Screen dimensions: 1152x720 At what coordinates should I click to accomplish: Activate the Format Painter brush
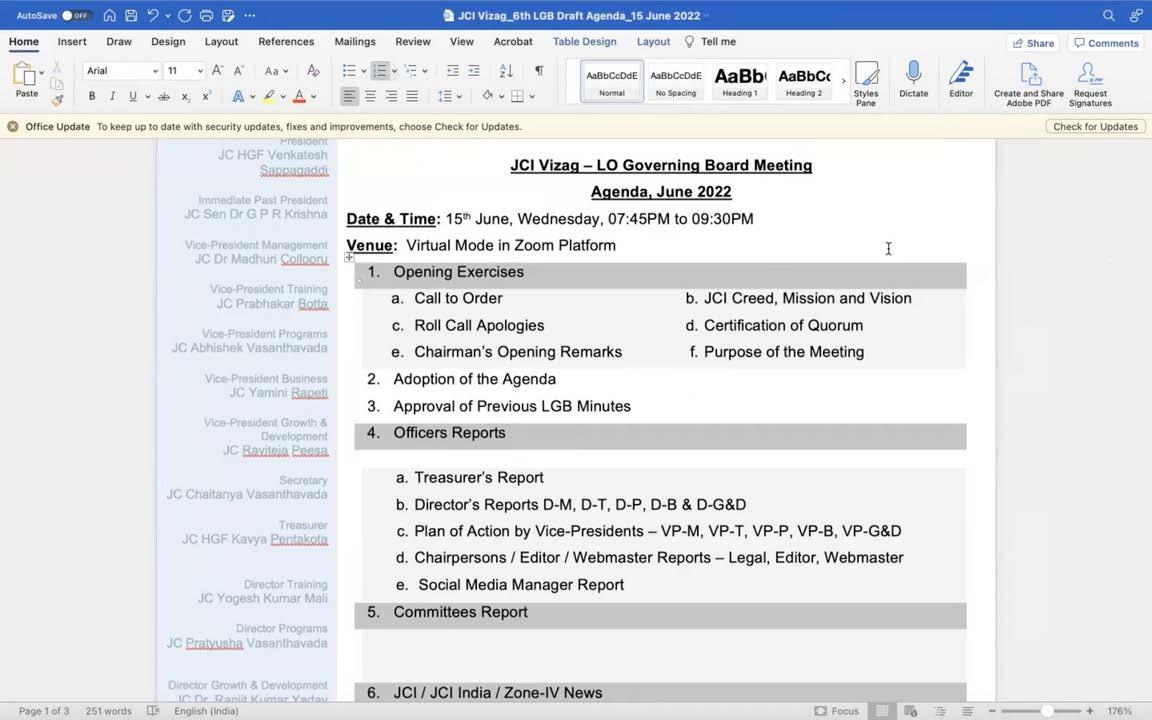[x=57, y=100]
